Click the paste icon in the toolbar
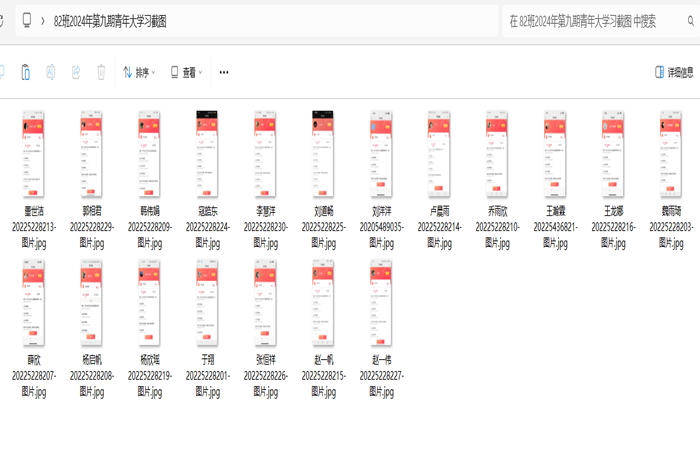The height and width of the screenshot is (466, 700). point(25,72)
